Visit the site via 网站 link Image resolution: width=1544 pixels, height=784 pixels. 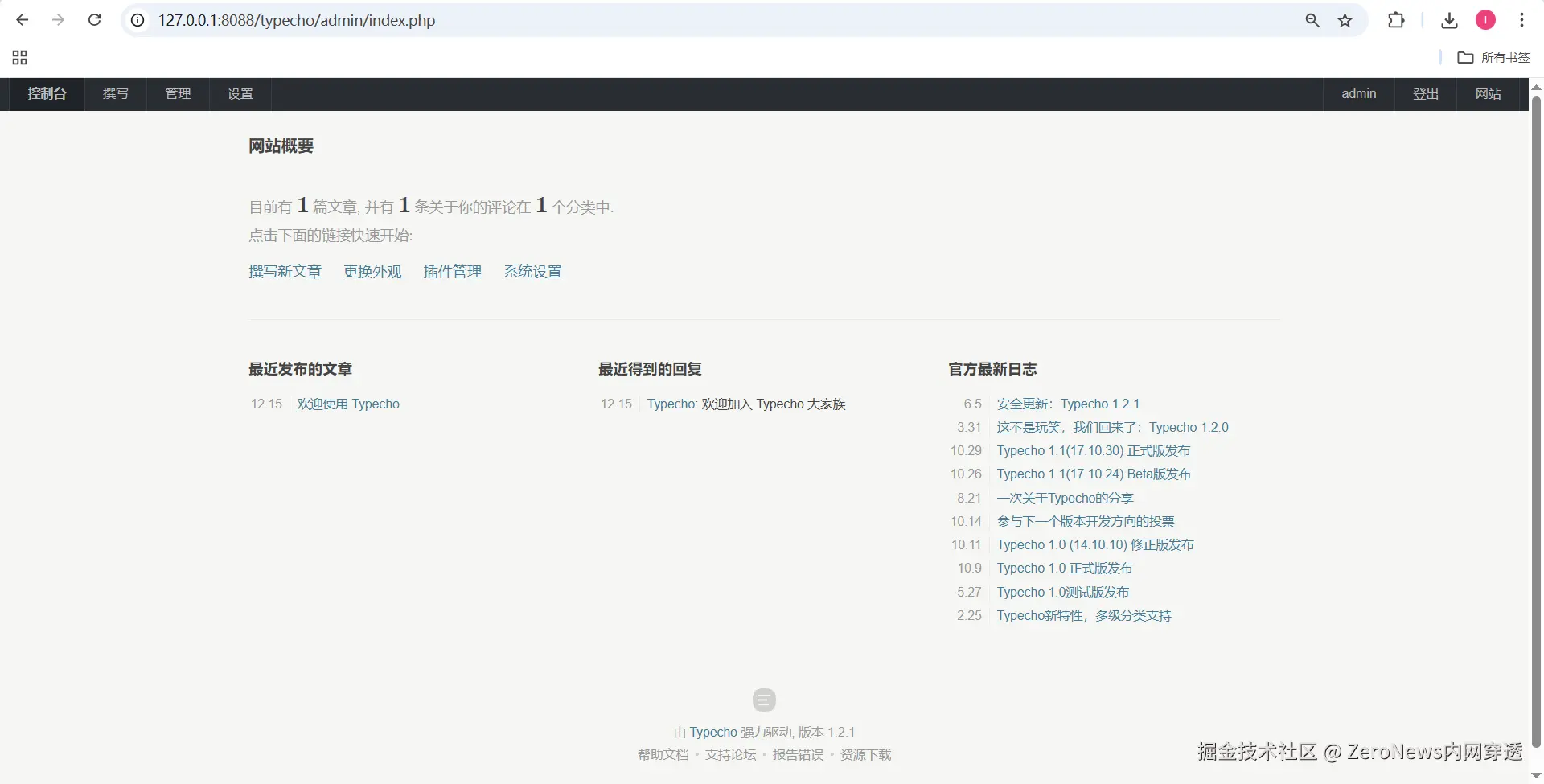click(x=1488, y=94)
